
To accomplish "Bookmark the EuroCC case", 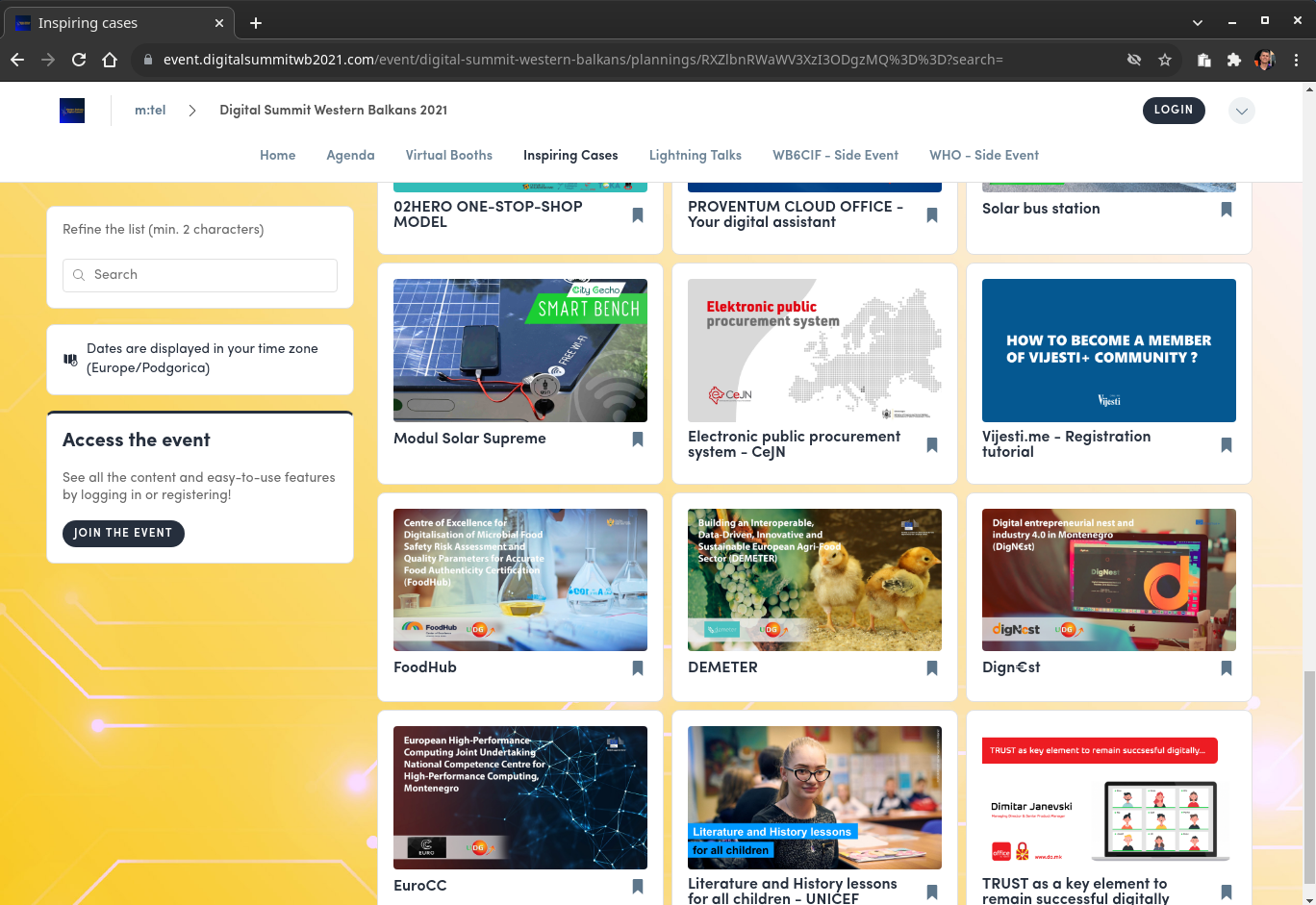I will 638,887.
